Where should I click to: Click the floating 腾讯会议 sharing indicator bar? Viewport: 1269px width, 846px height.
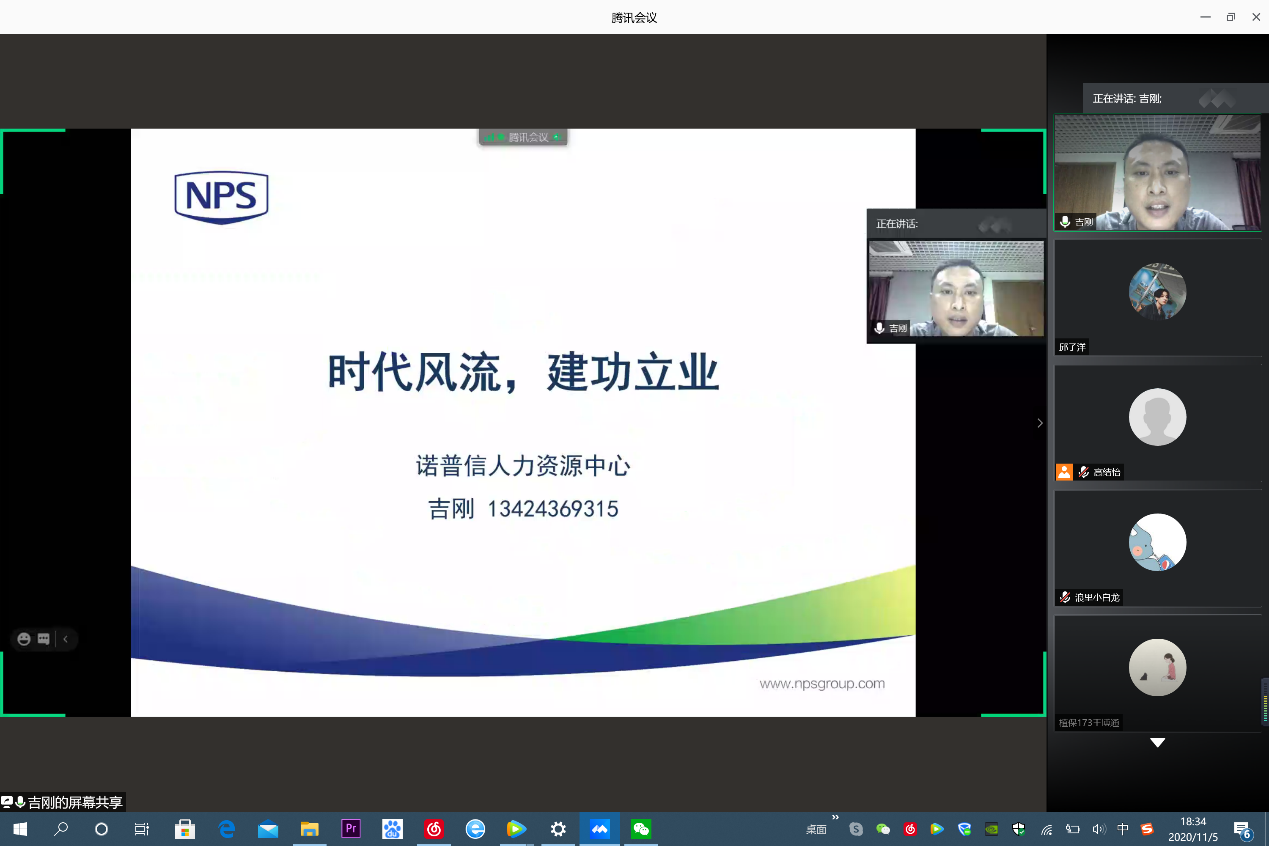pos(523,137)
